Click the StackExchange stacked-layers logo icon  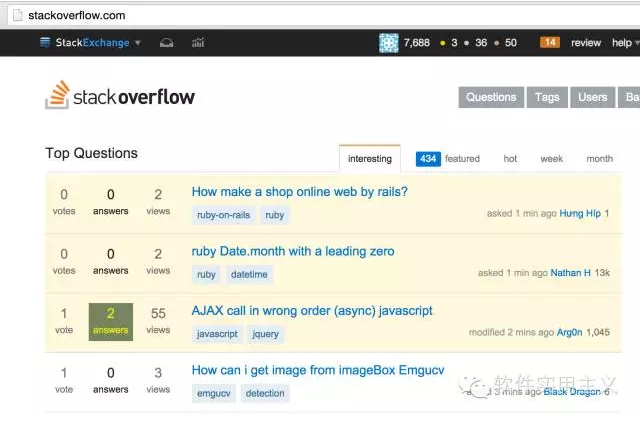click(x=45, y=43)
